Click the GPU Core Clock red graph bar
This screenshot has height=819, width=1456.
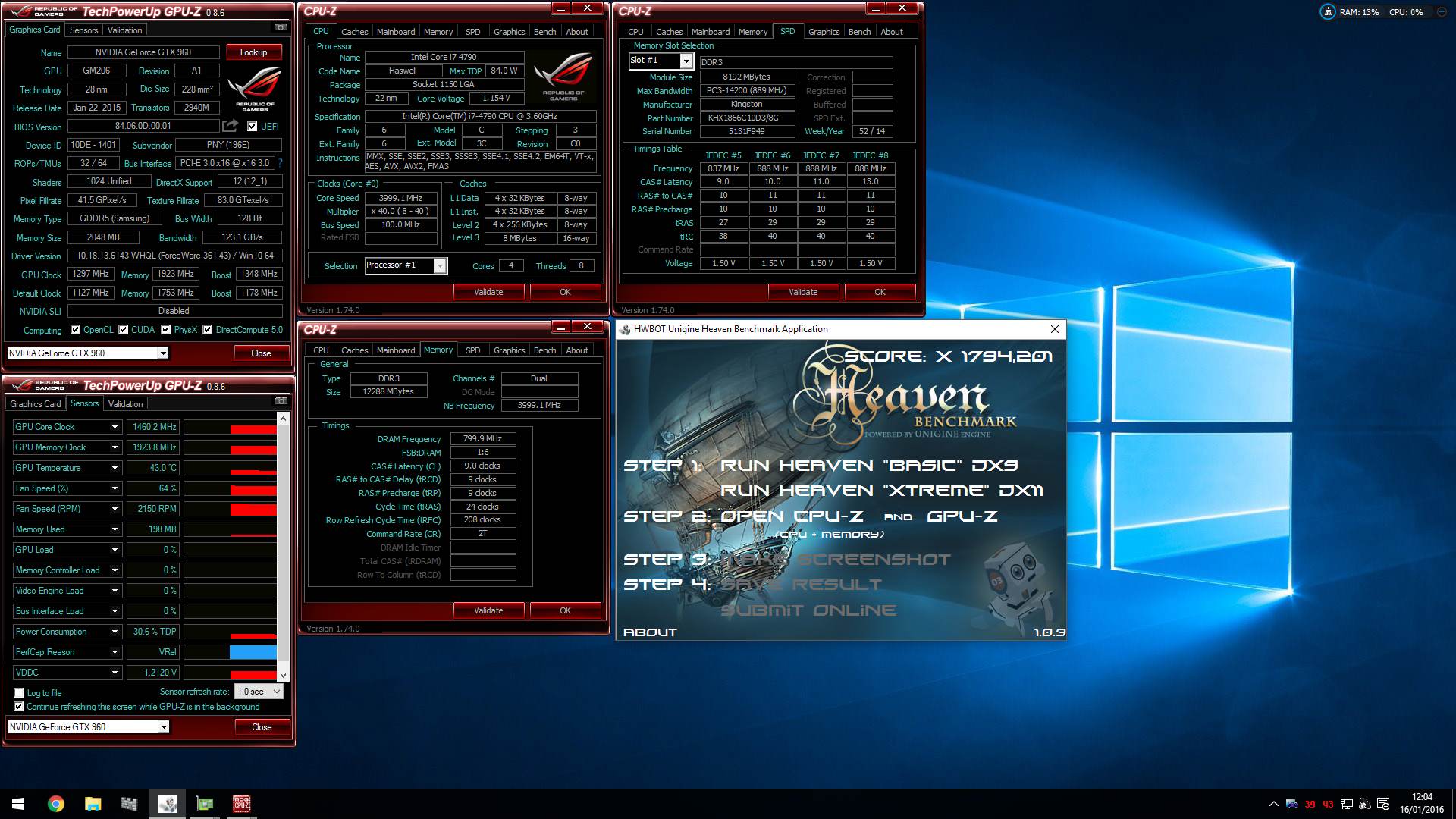pos(253,430)
